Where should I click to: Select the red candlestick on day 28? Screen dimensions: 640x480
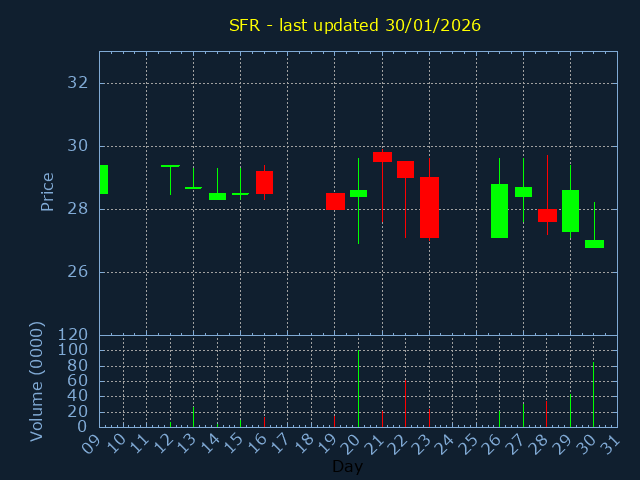pos(547,215)
